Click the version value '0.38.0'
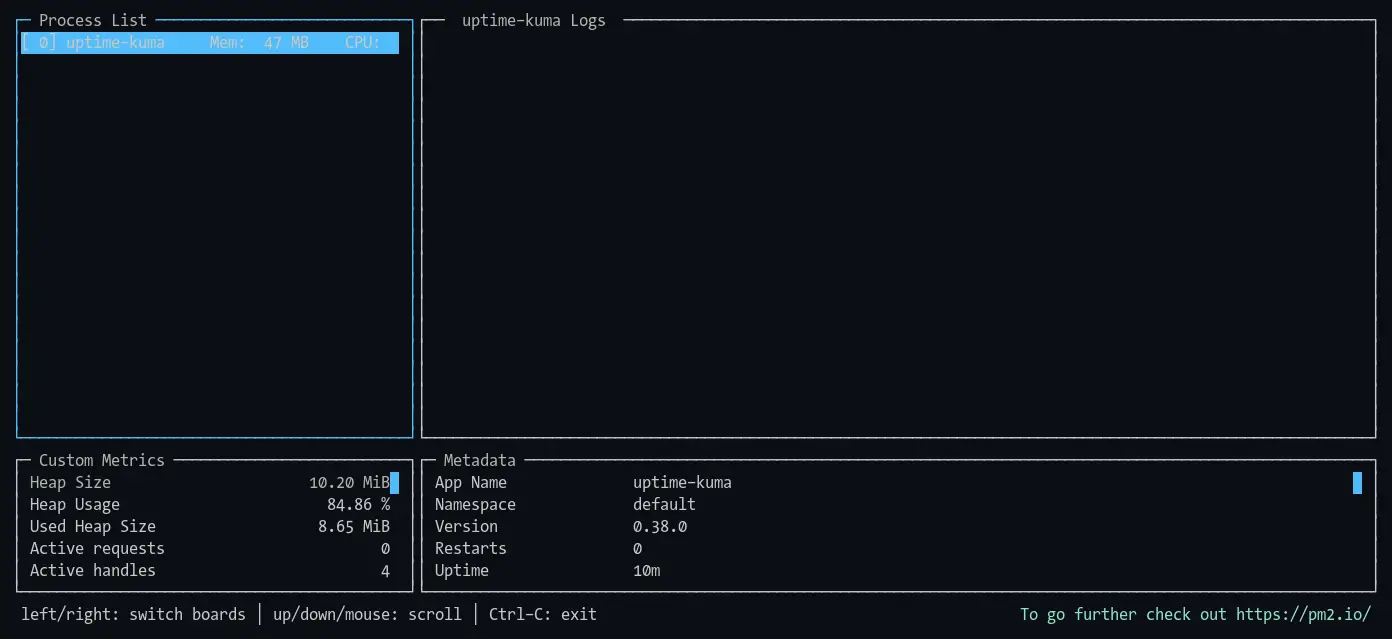This screenshot has width=1392, height=639. click(660, 527)
